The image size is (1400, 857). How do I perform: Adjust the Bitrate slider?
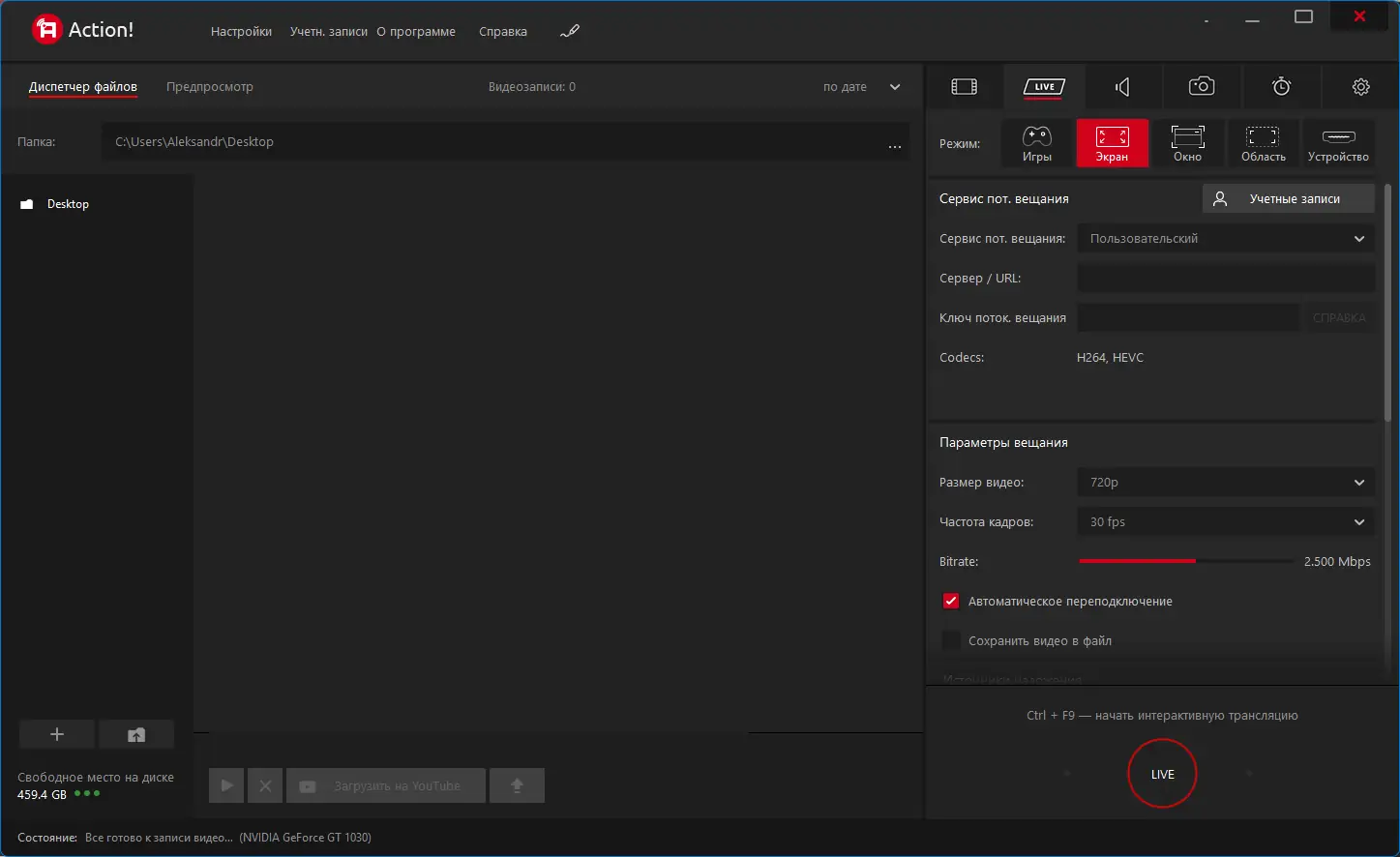coord(1186,561)
